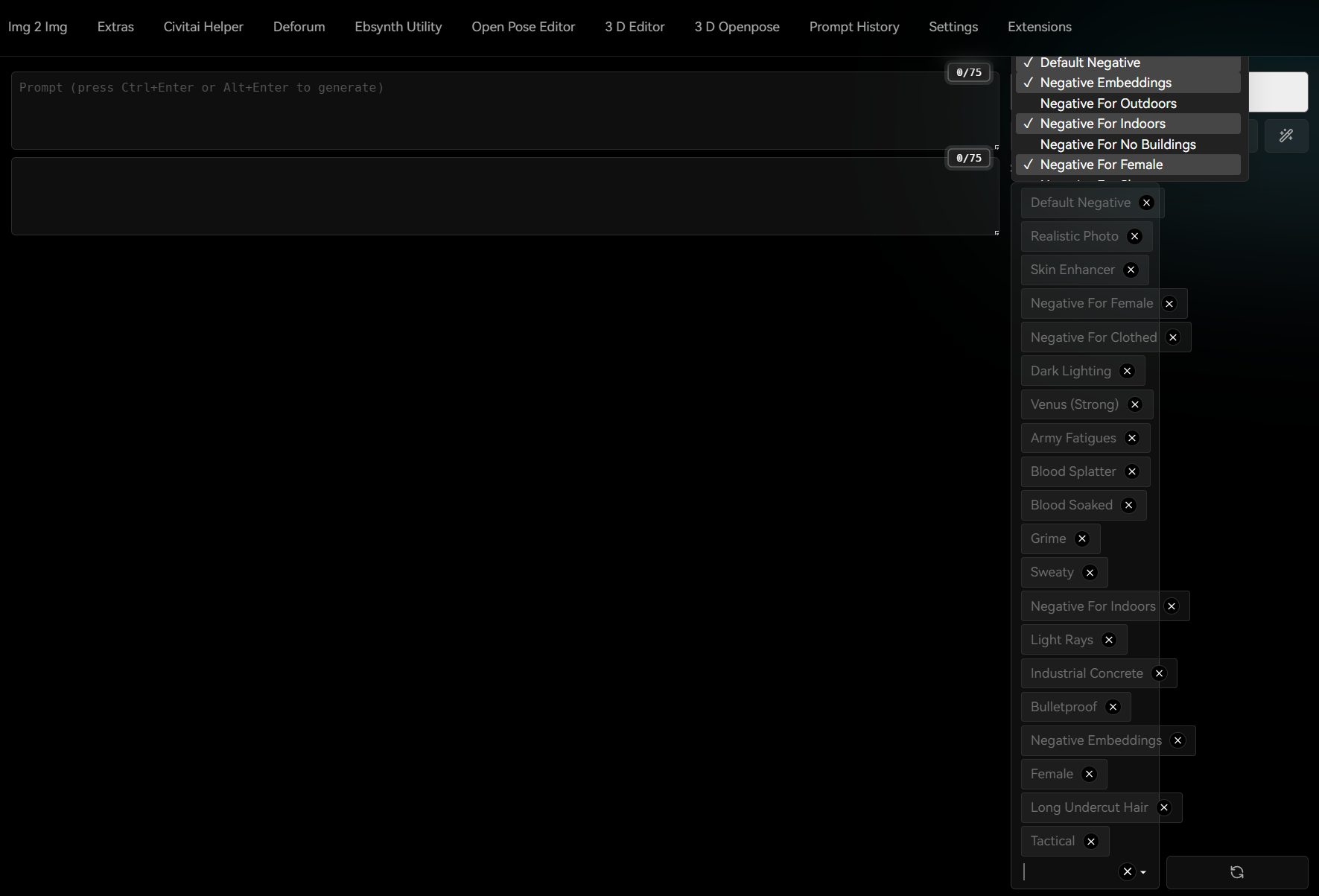Remove the Industrial Concrete style tag

point(1159,673)
